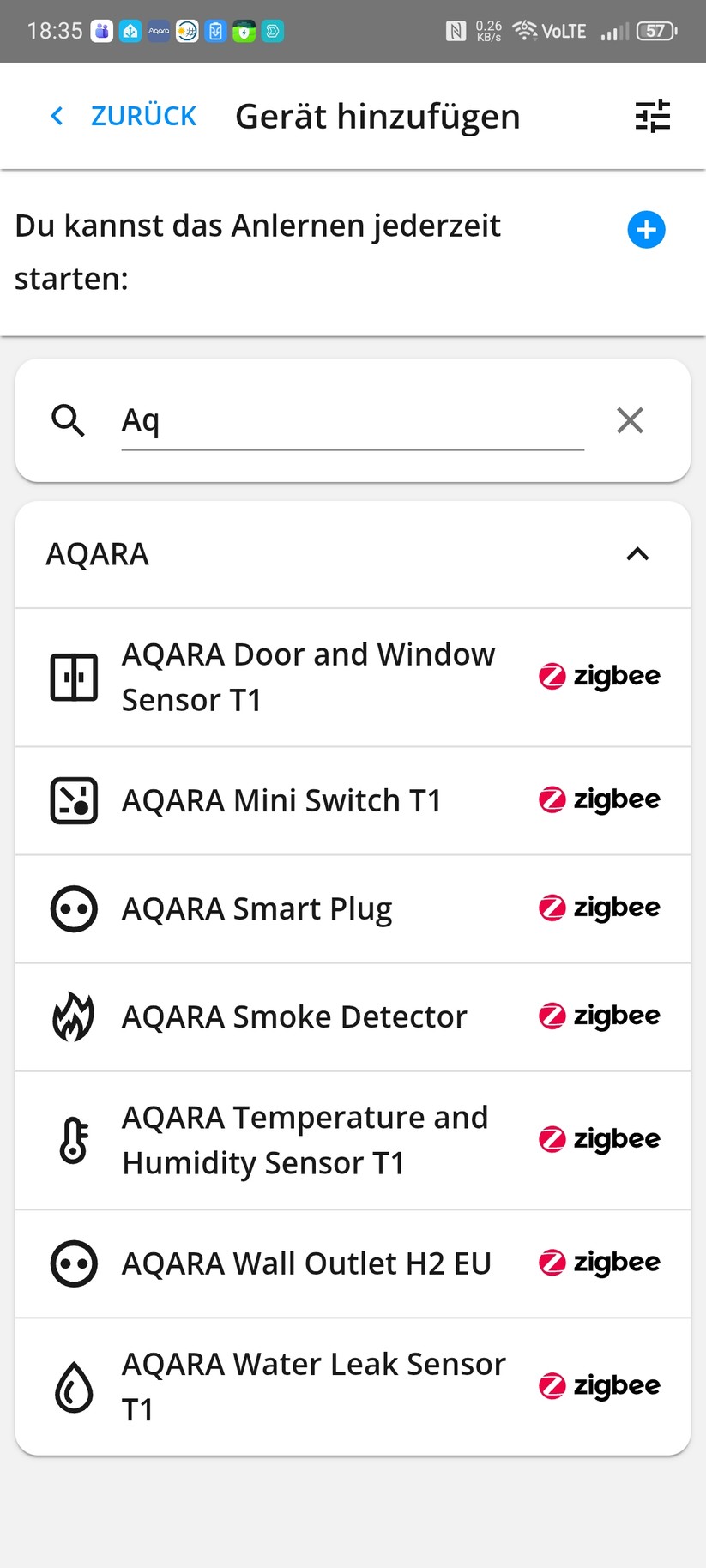Tap the battery indicator in status bar
The height and width of the screenshot is (1568, 706).
click(x=656, y=32)
